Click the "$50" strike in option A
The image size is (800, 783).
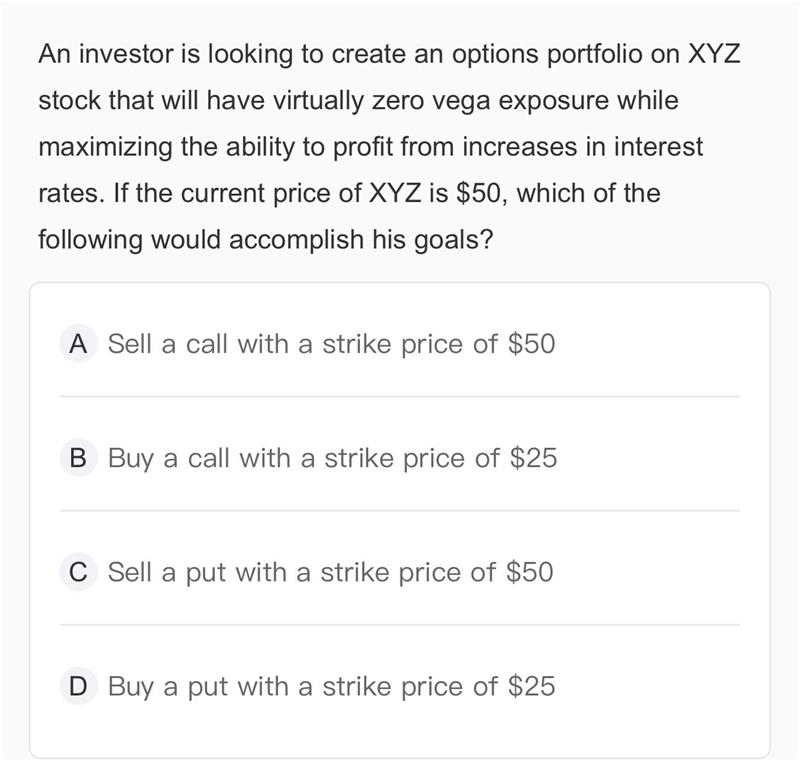tap(531, 344)
